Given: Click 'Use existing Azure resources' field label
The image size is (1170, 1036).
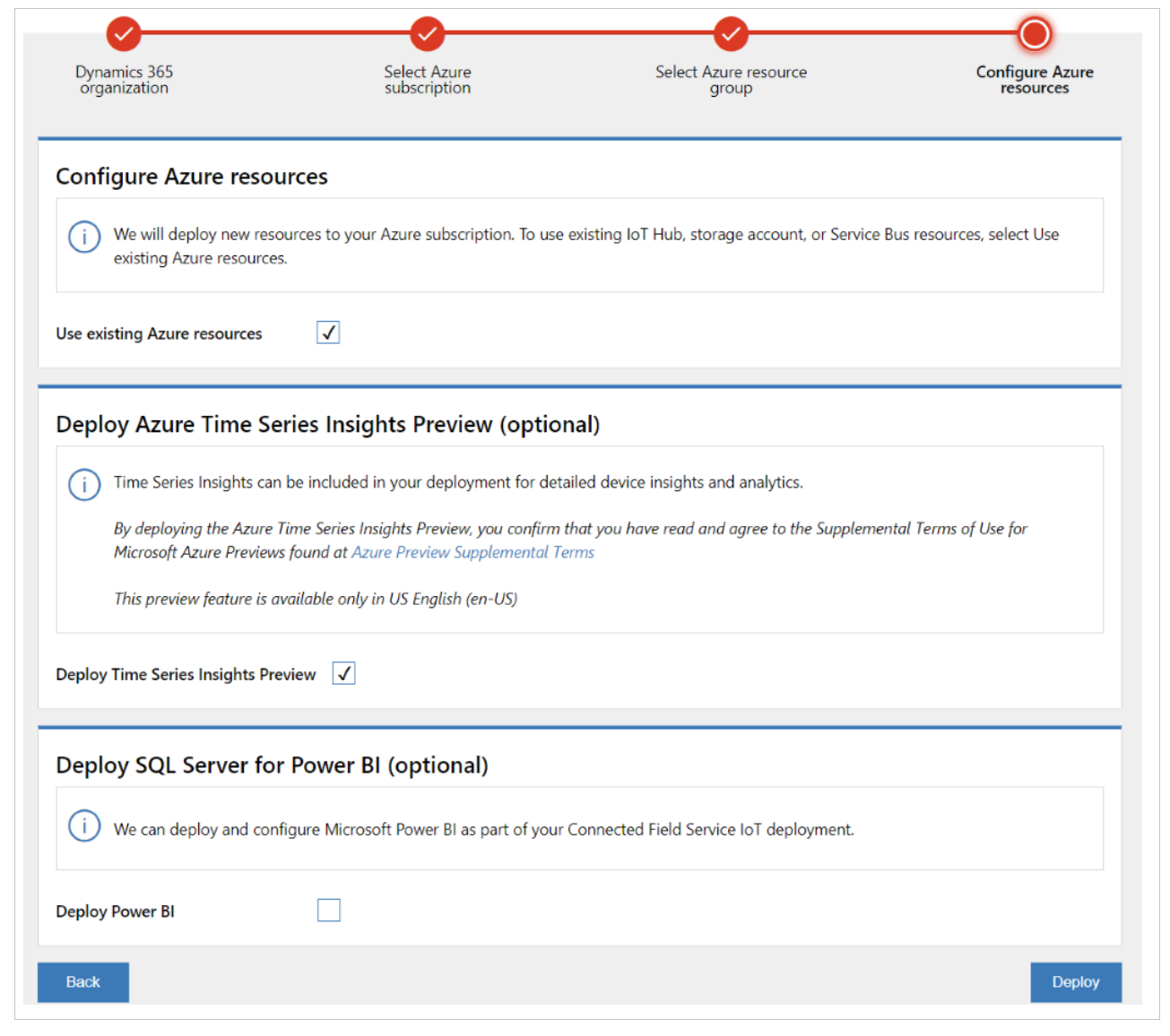Looking at the screenshot, I should point(159,333).
